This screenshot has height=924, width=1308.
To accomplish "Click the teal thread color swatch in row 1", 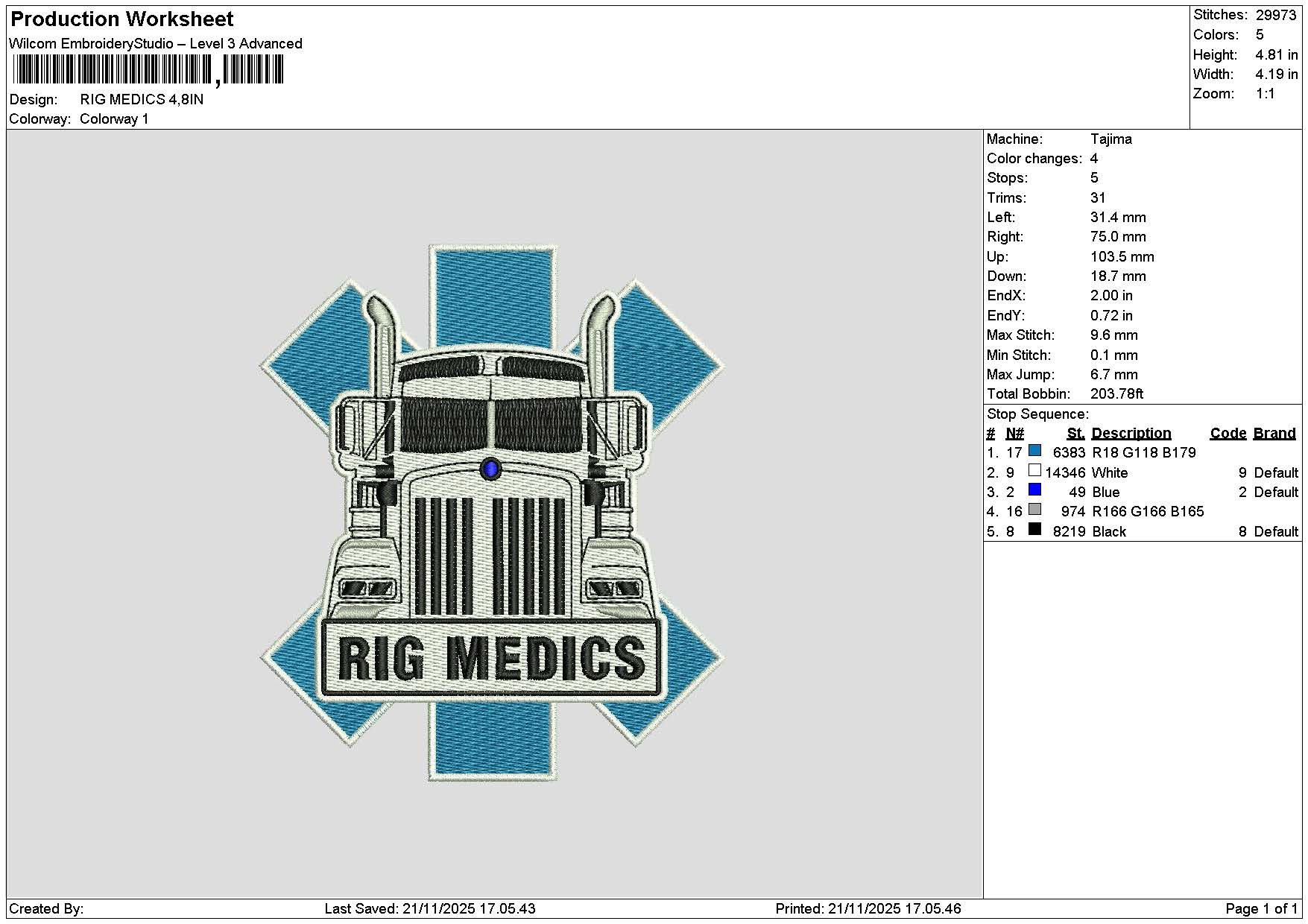I will point(1034,451).
